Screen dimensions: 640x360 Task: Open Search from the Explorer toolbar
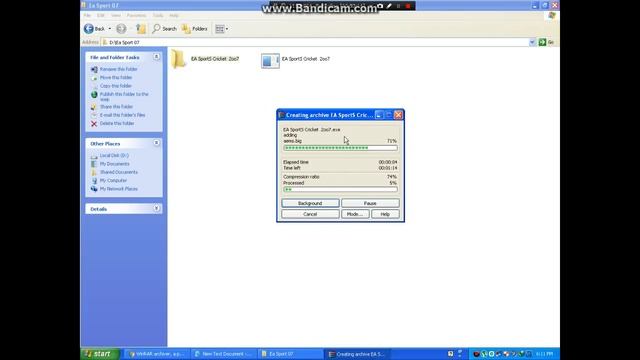(164, 29)
